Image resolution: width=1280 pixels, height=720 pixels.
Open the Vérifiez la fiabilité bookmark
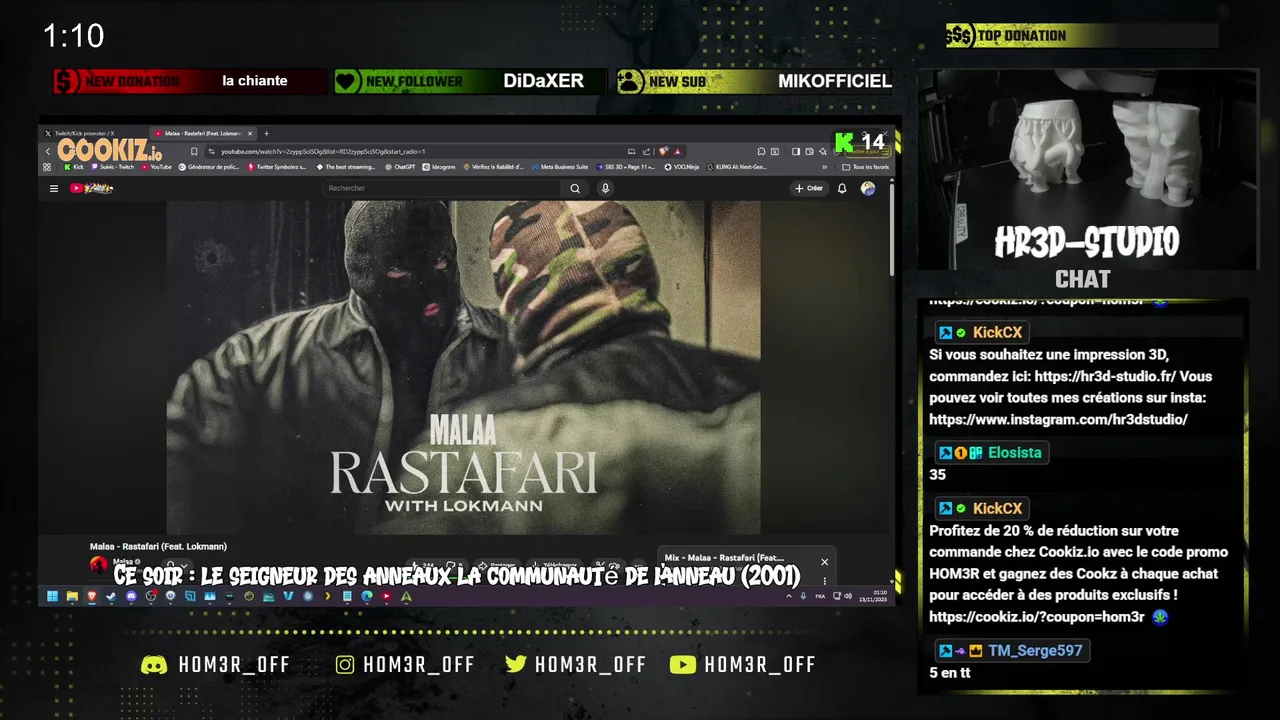[495, 167]
